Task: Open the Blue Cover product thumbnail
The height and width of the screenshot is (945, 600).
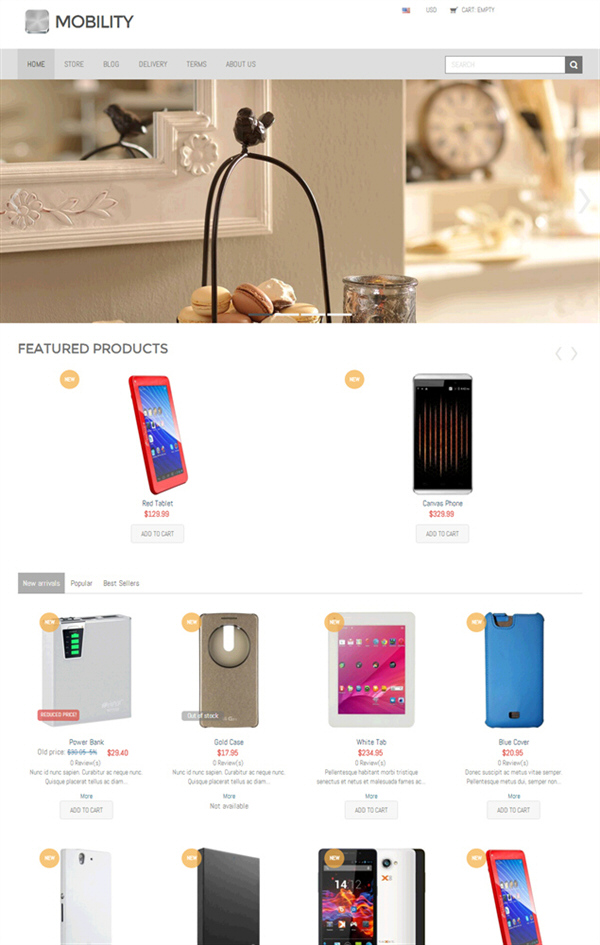Action: tap(513, 670)
